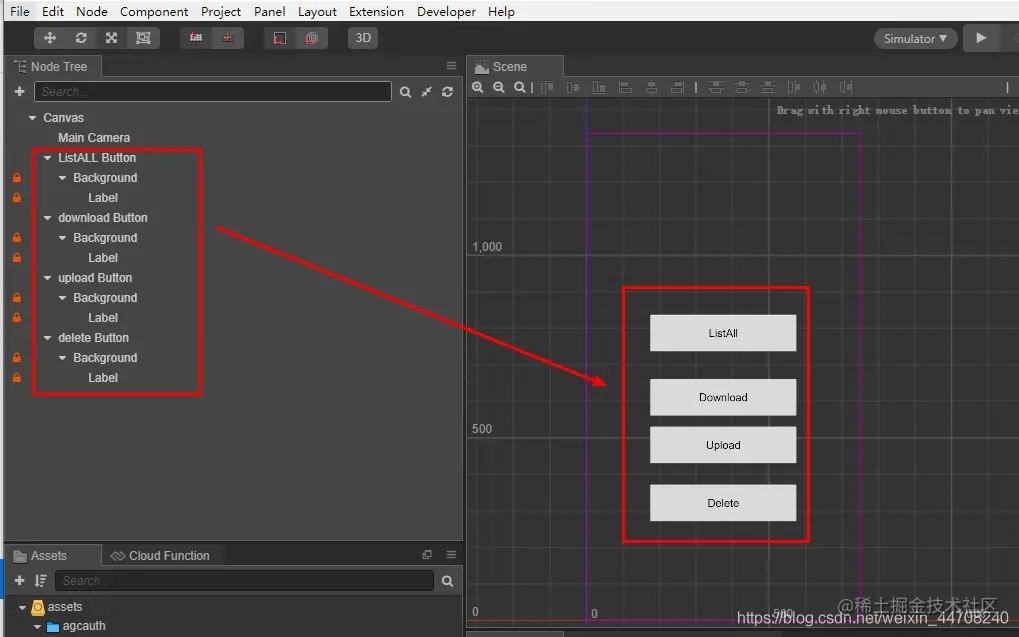Zoom in on the Scene view
This screenshot has height=637, width=1019.
pos(478,87)
